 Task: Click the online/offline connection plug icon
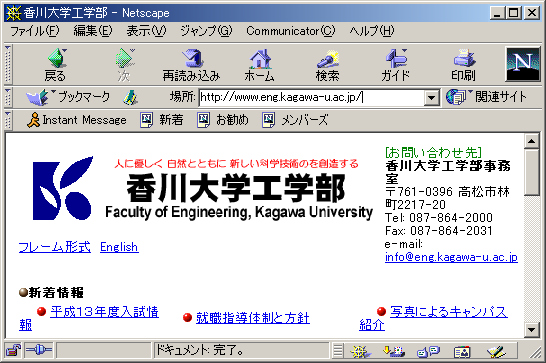[39, 350]
